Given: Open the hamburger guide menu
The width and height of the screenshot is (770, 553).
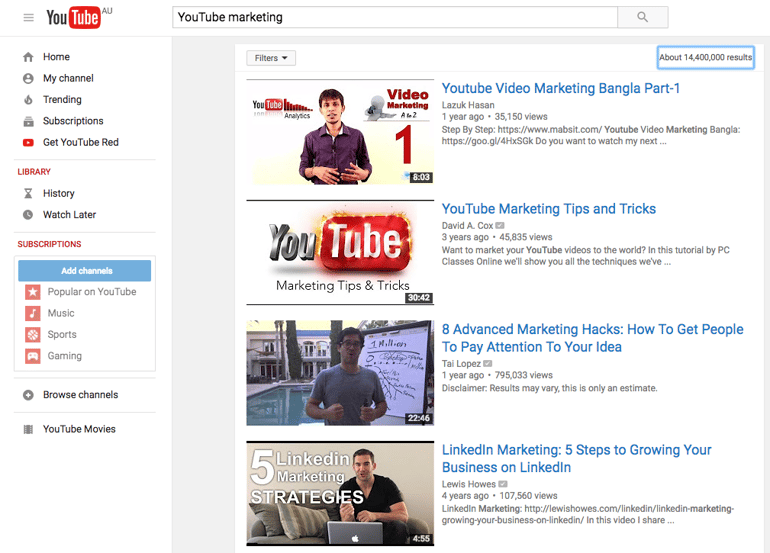Looking at the screenshot, I should [x=28, y=18].
